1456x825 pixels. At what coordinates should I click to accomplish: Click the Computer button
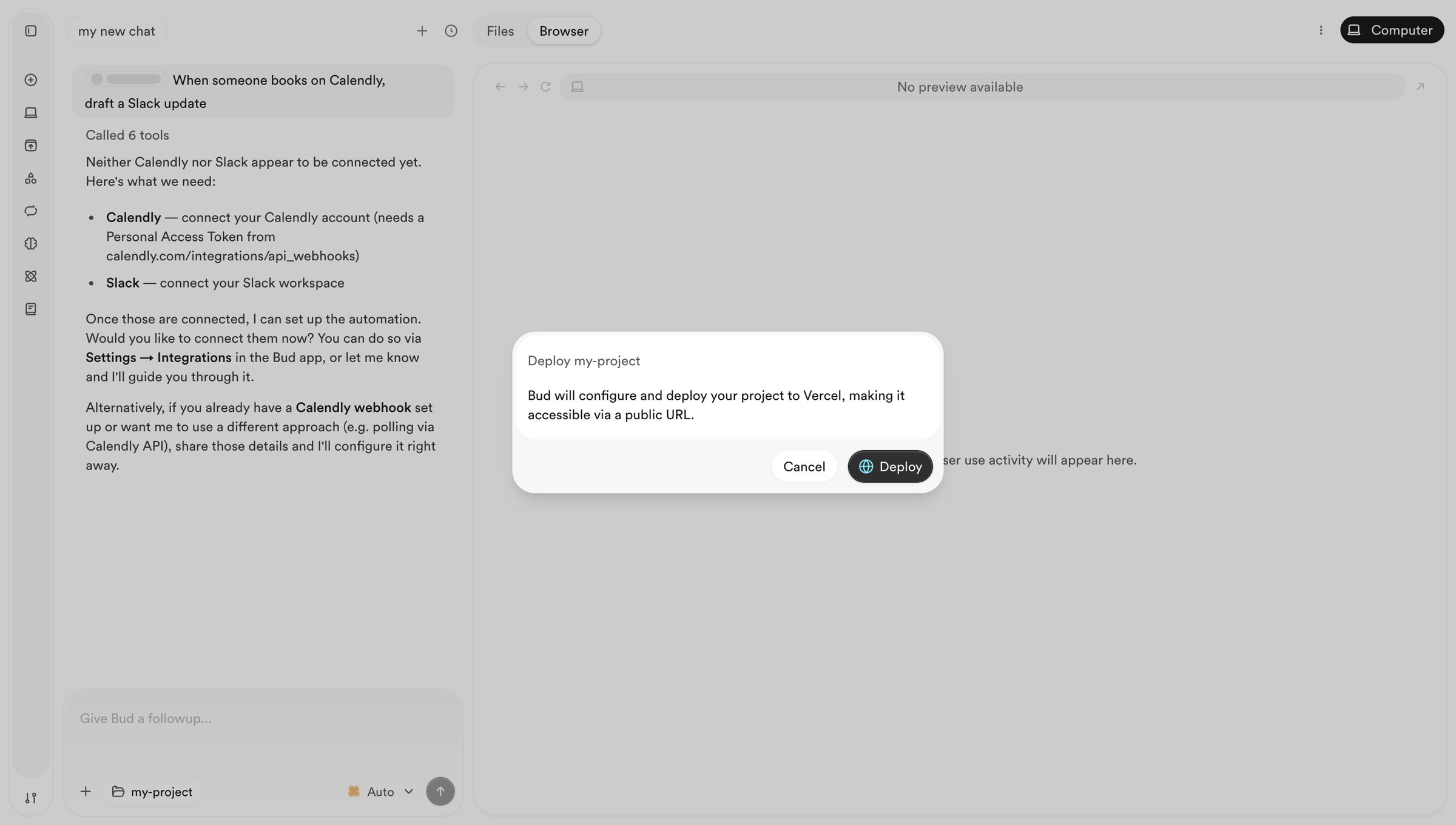pos(1392,30)
